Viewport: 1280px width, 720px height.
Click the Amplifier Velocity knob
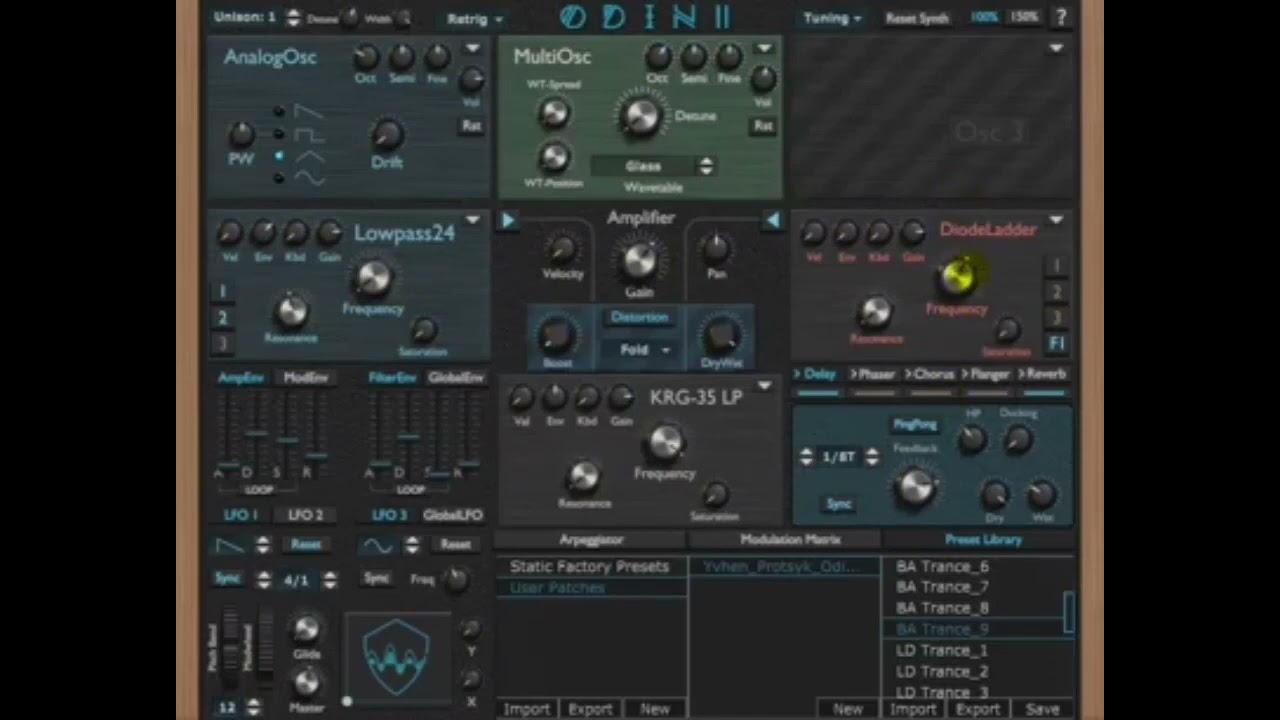562,249
